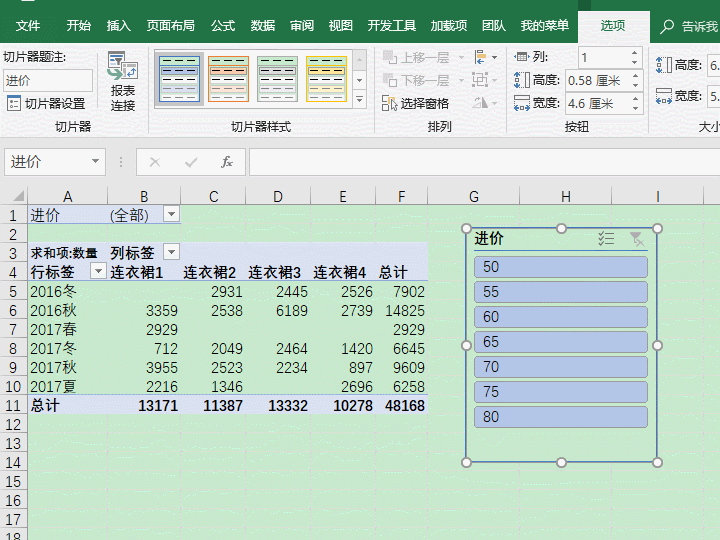Open the 进价 filter dropdown in cell B1
This screenshot has width=720, height=540.
coord(171,215)
